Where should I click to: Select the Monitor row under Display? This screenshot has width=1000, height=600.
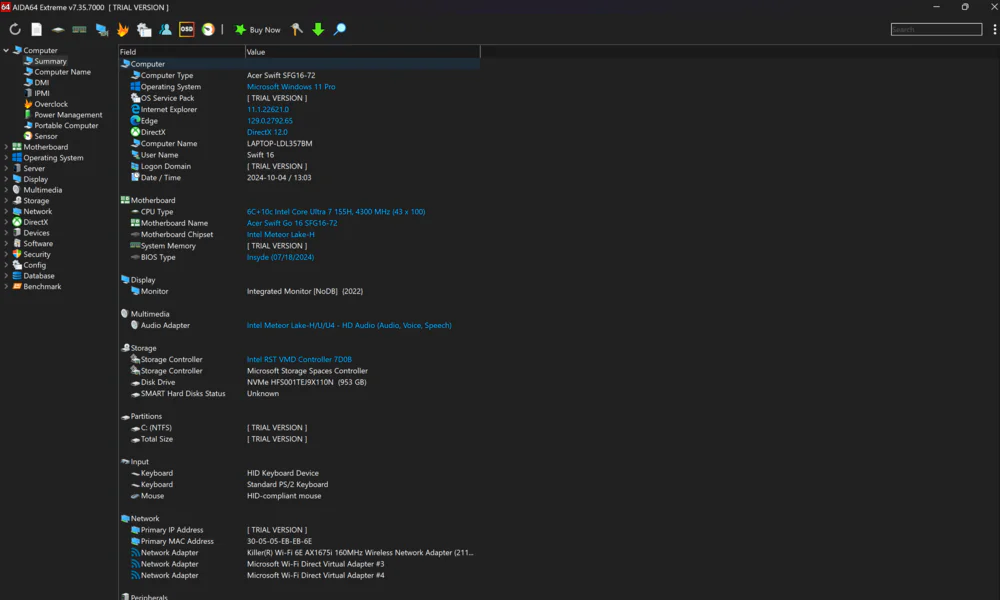point(300,291)
